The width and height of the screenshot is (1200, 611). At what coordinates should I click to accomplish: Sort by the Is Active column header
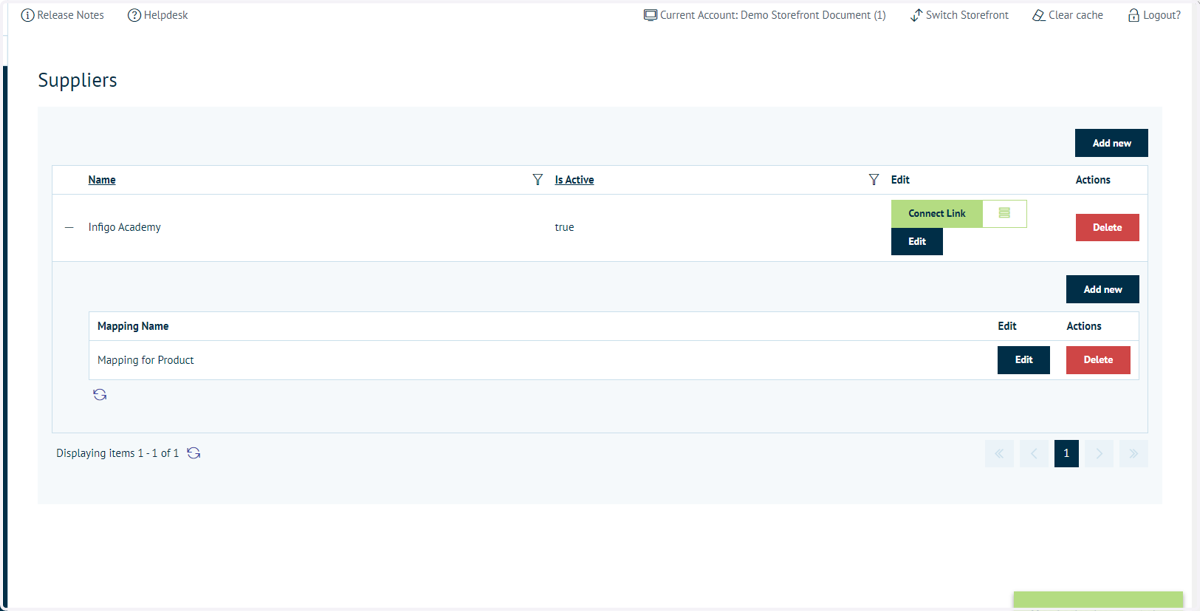pos(574,180)
